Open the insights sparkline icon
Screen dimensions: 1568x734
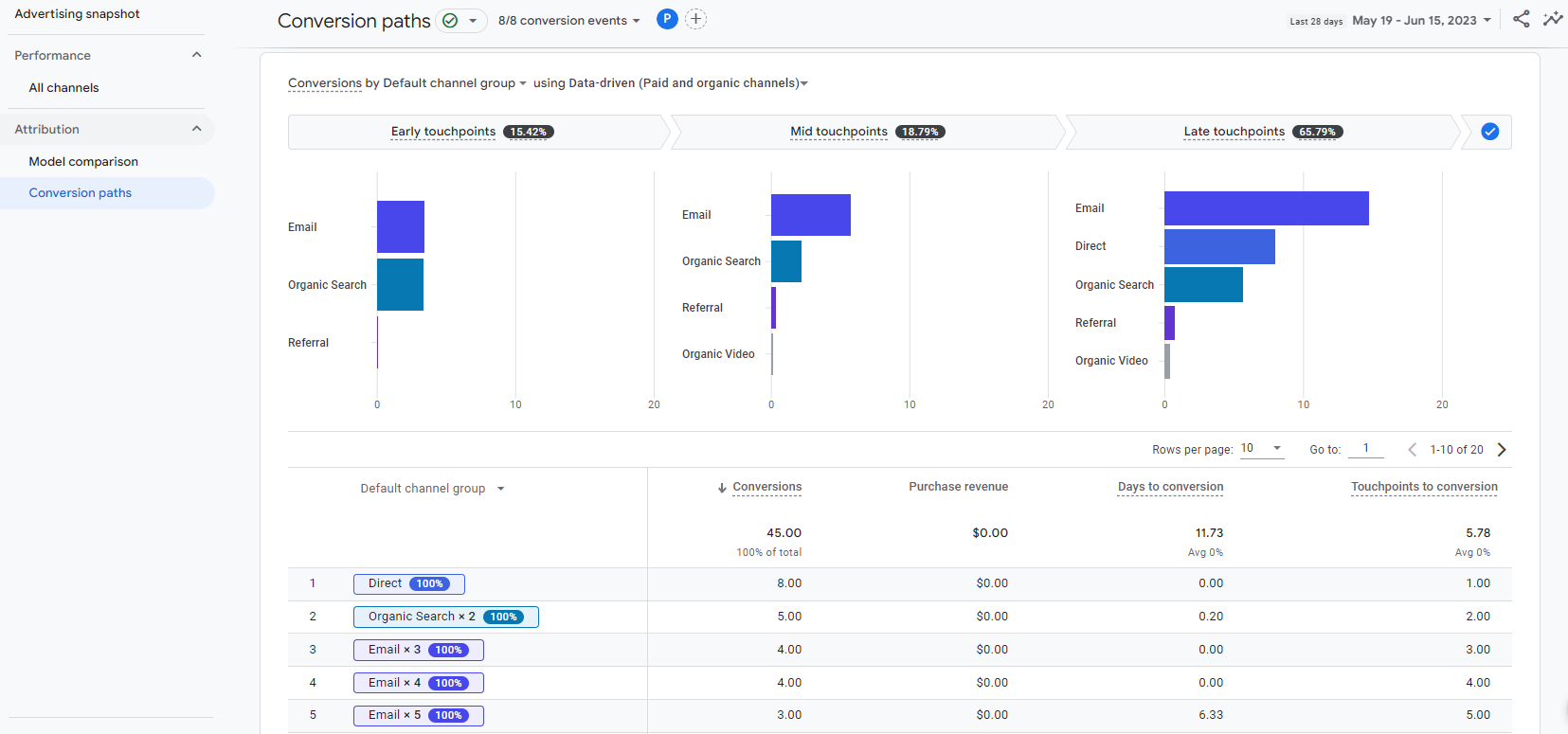point(1552,19)
